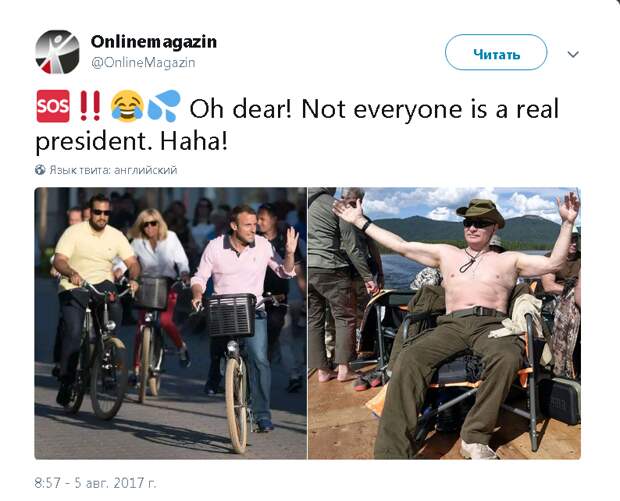Expand the tweet options chevron menu
This screenshot has width=620, height=501.
tap(573, 54)
